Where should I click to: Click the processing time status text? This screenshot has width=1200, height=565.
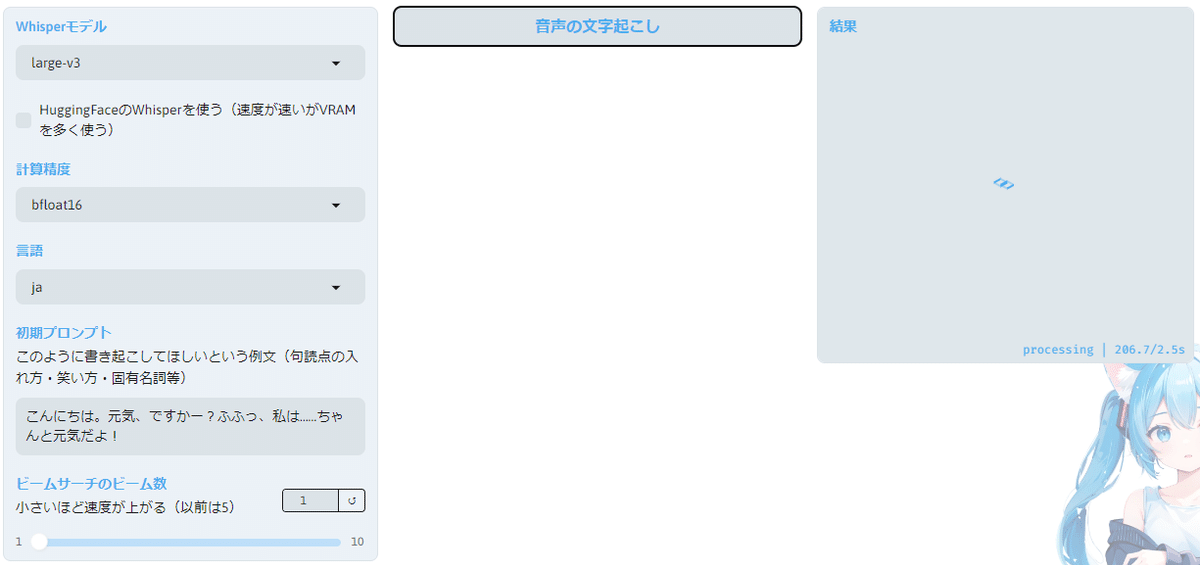pos(1103,350)
